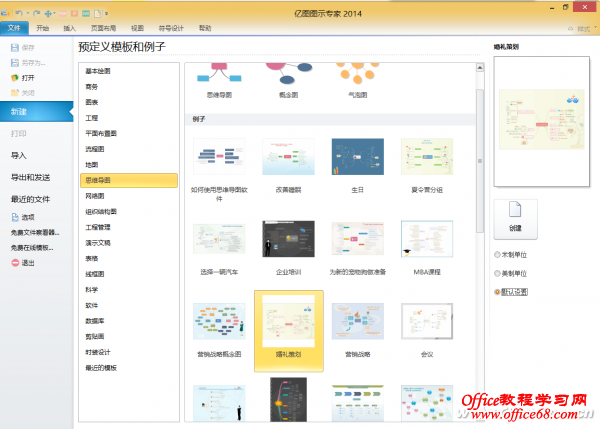Screen dimensions: 600x429
Task: Choose the 概念图 template icon
Action: coord(289,73)
